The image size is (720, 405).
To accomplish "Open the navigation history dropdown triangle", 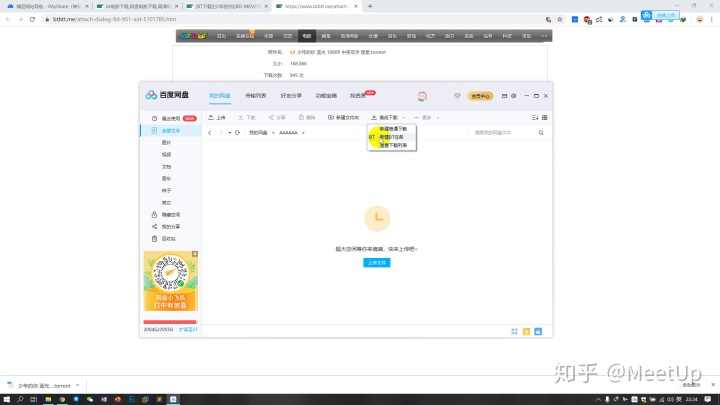I will click(x=230, y=133).
